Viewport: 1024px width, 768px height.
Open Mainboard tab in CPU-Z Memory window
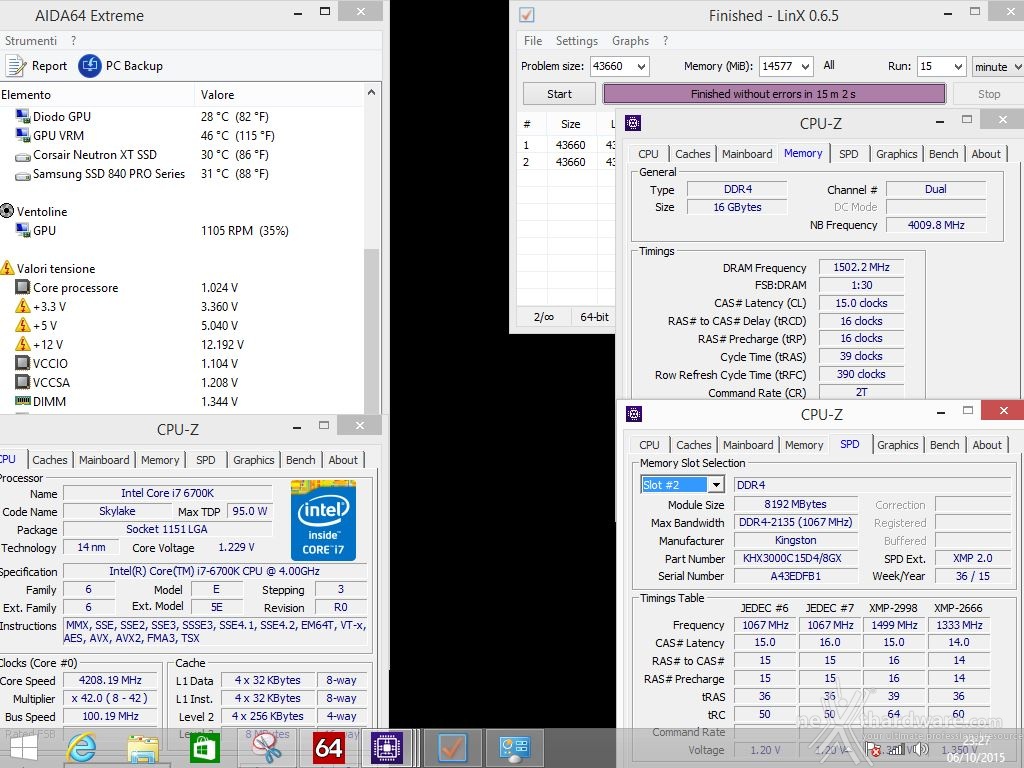pyautogui.click(x=747, y=154)
